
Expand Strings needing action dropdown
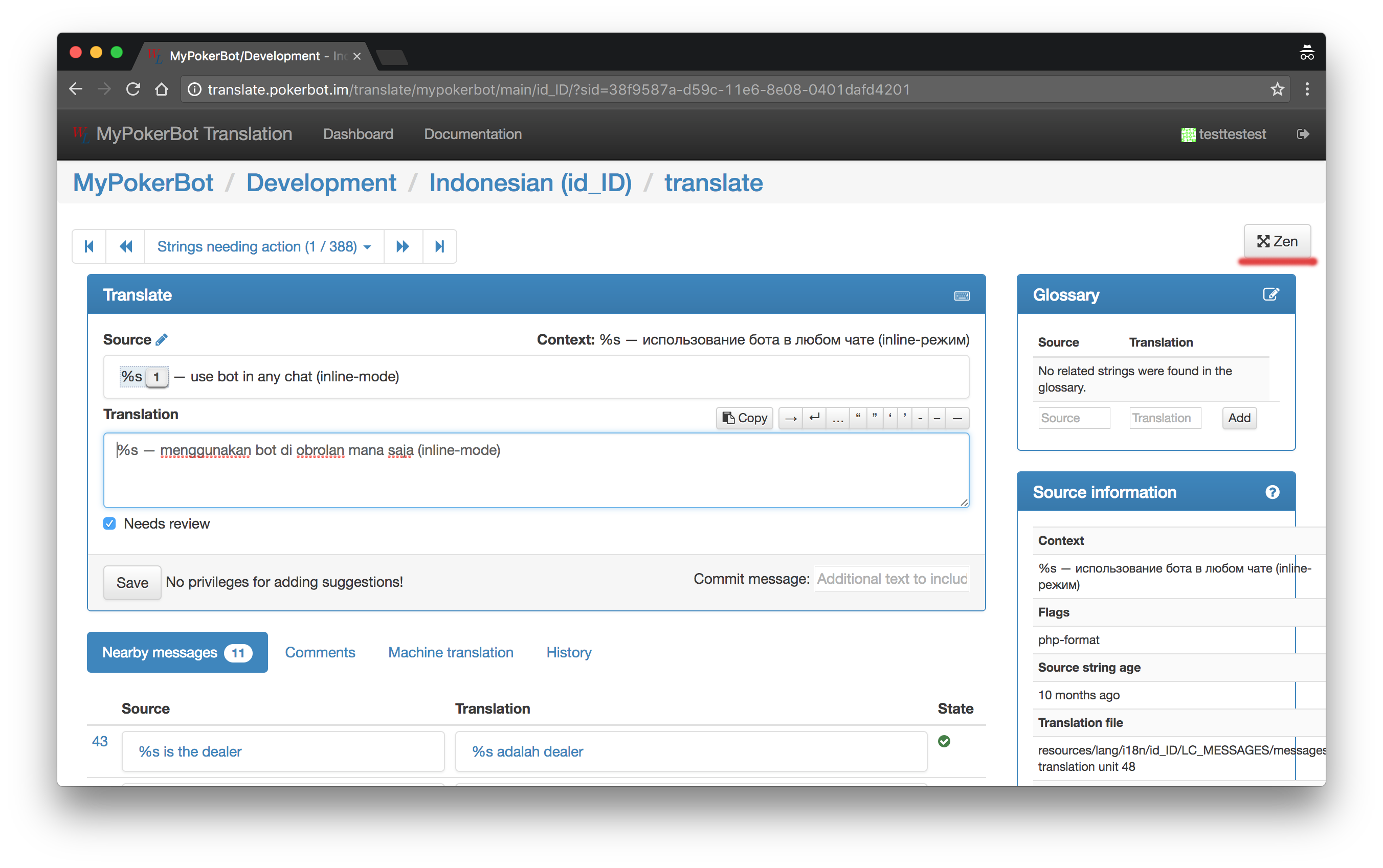click(263, 246)
